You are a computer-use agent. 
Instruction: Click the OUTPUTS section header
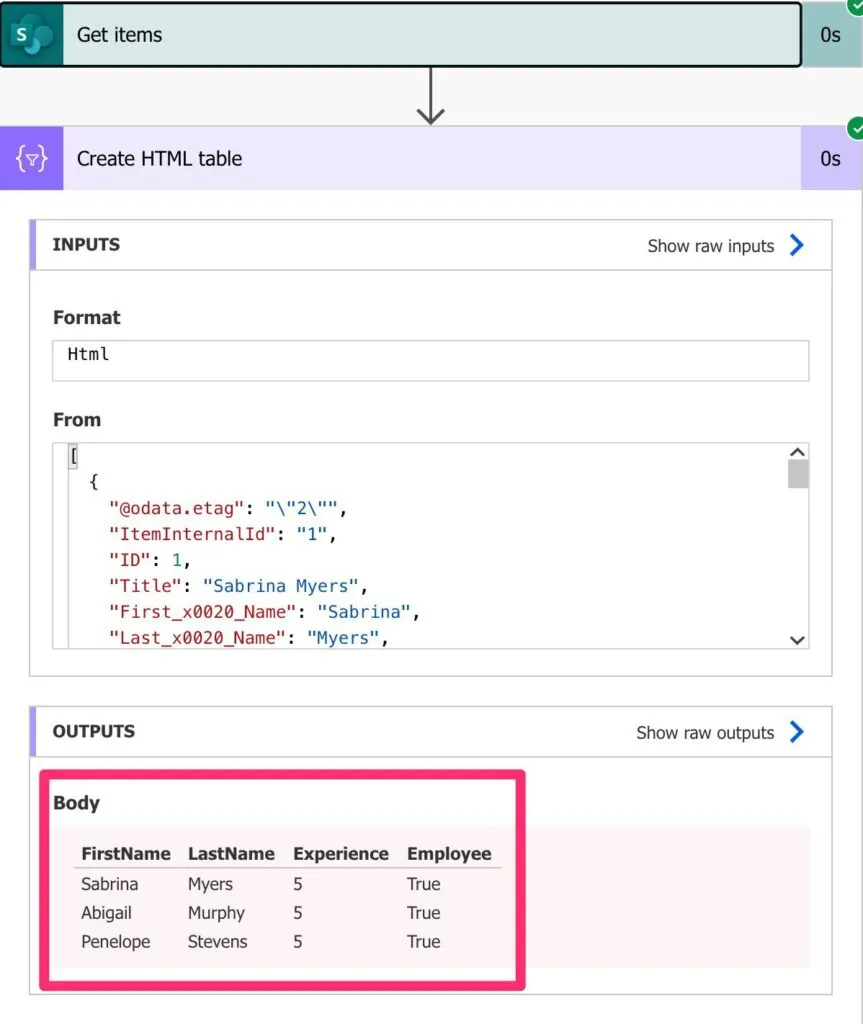pos(93,732)
